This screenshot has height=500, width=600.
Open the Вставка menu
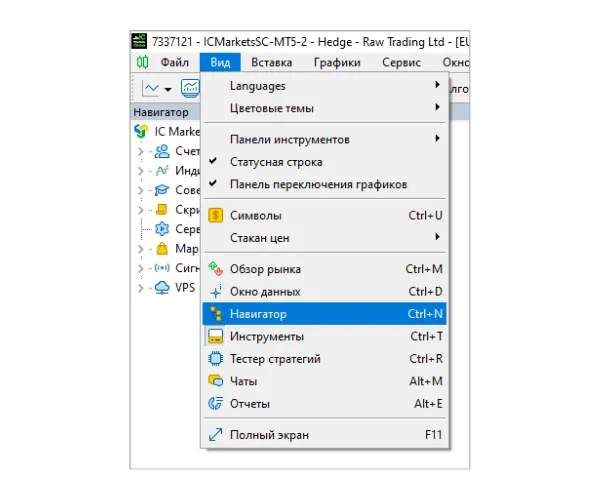[x=272, y=62]
